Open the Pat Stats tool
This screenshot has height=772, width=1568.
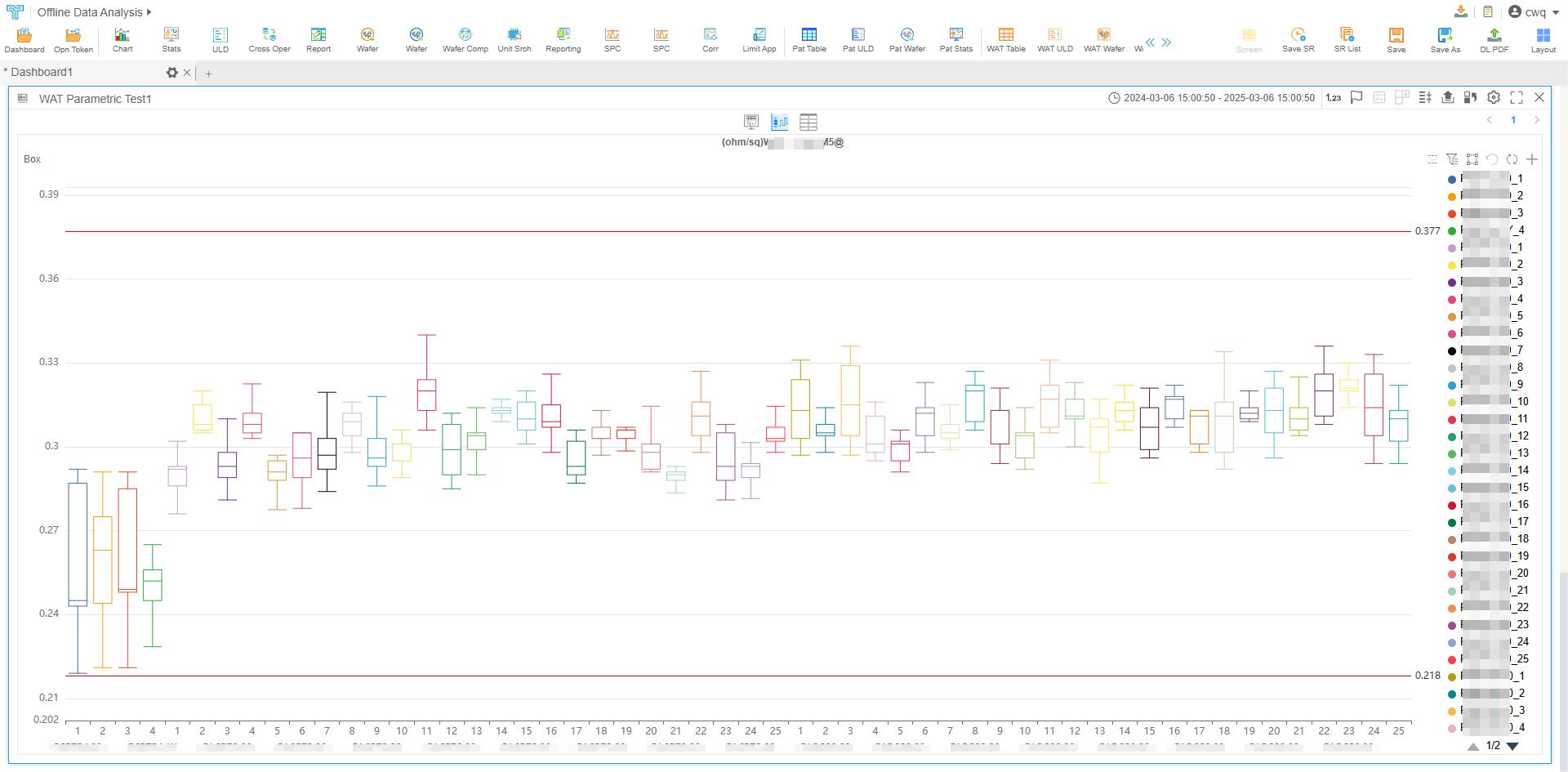(x=955, y=38)
